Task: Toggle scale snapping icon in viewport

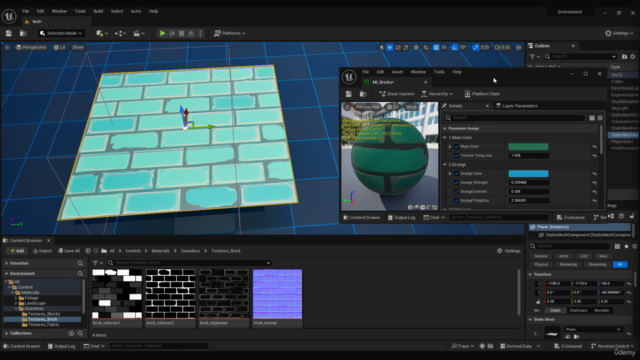Action: point(476,47)
